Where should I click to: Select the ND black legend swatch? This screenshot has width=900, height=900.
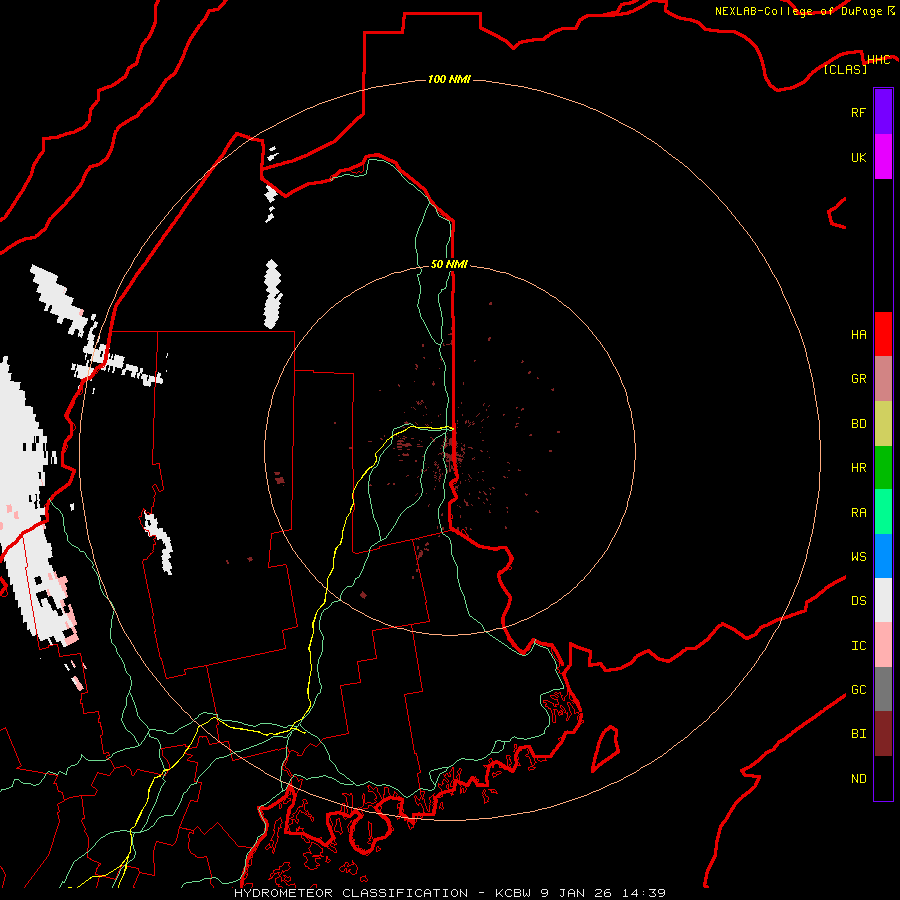tap(883, 778)
